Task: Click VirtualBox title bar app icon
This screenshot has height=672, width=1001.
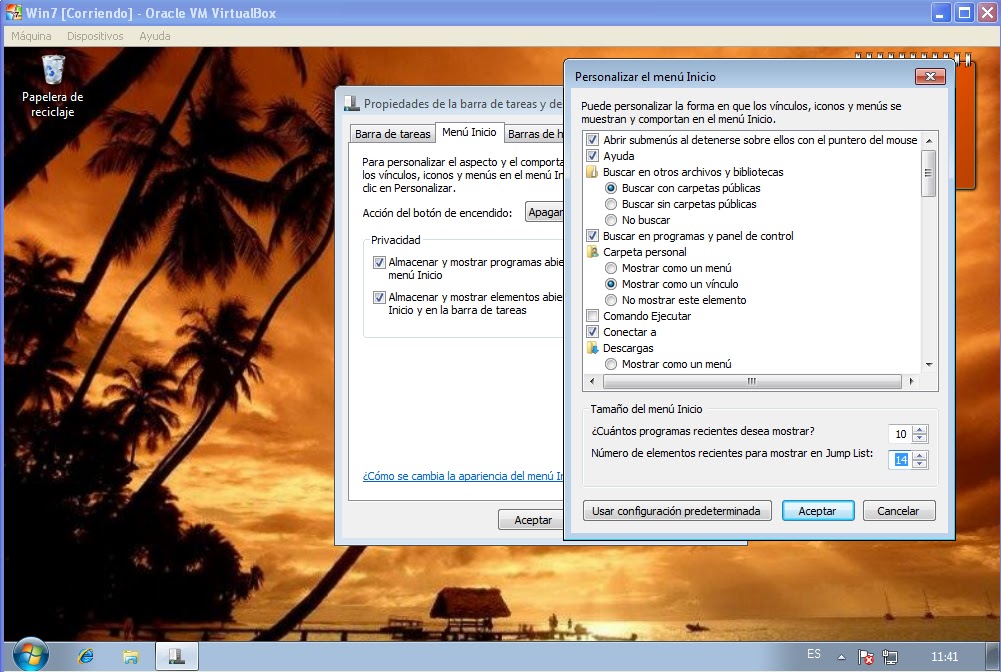Action: click(x=13, y=12)
